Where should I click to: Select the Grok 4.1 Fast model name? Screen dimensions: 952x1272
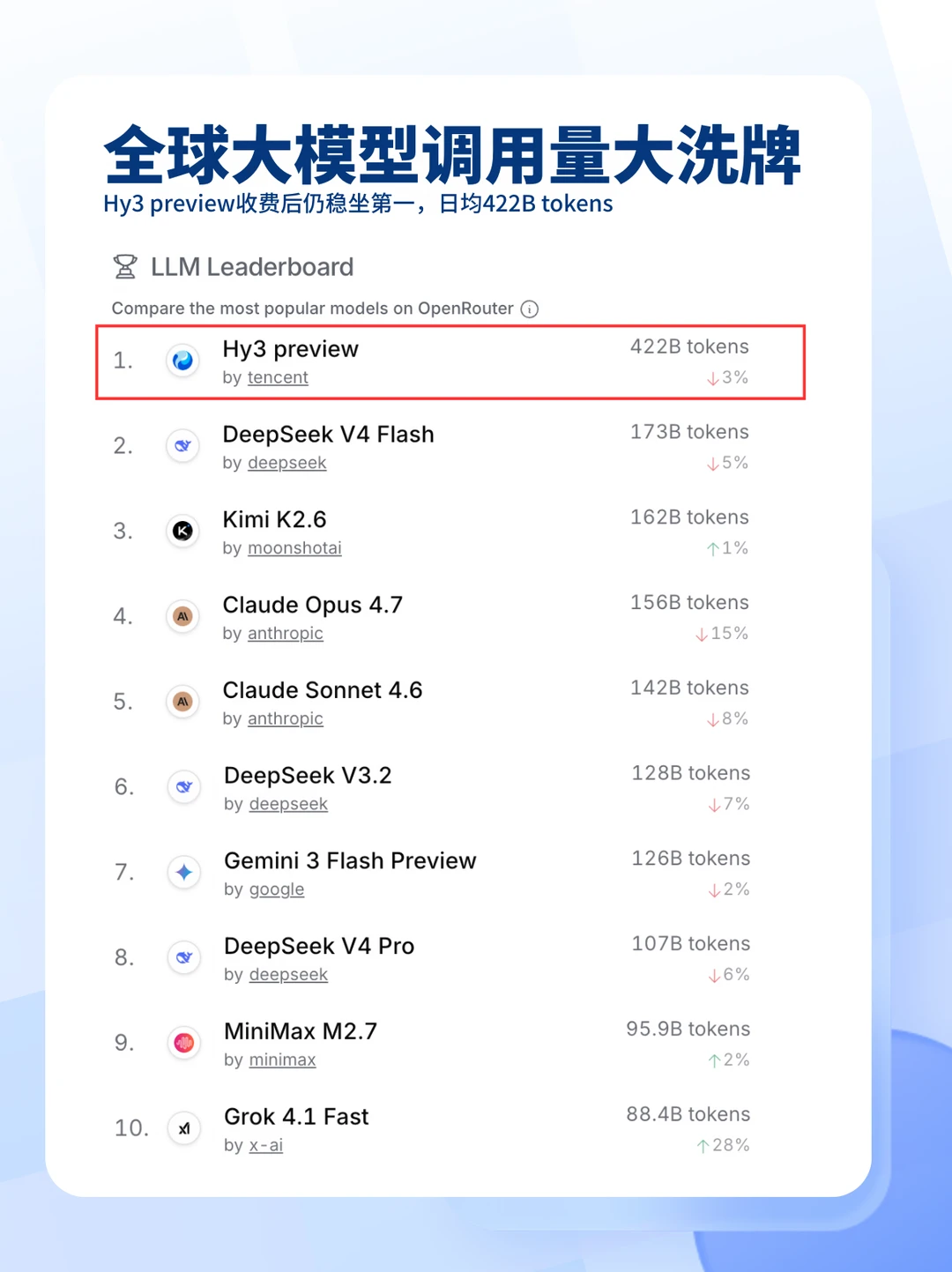pos(296,1117)
